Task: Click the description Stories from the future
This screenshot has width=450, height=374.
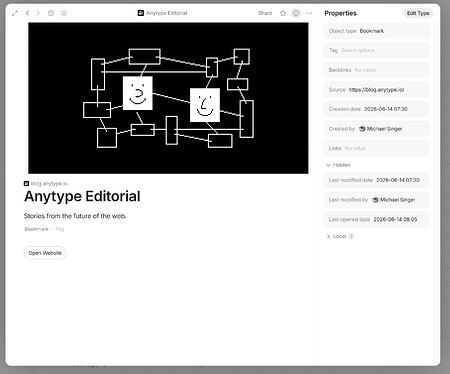Action: tap(75, 216)
